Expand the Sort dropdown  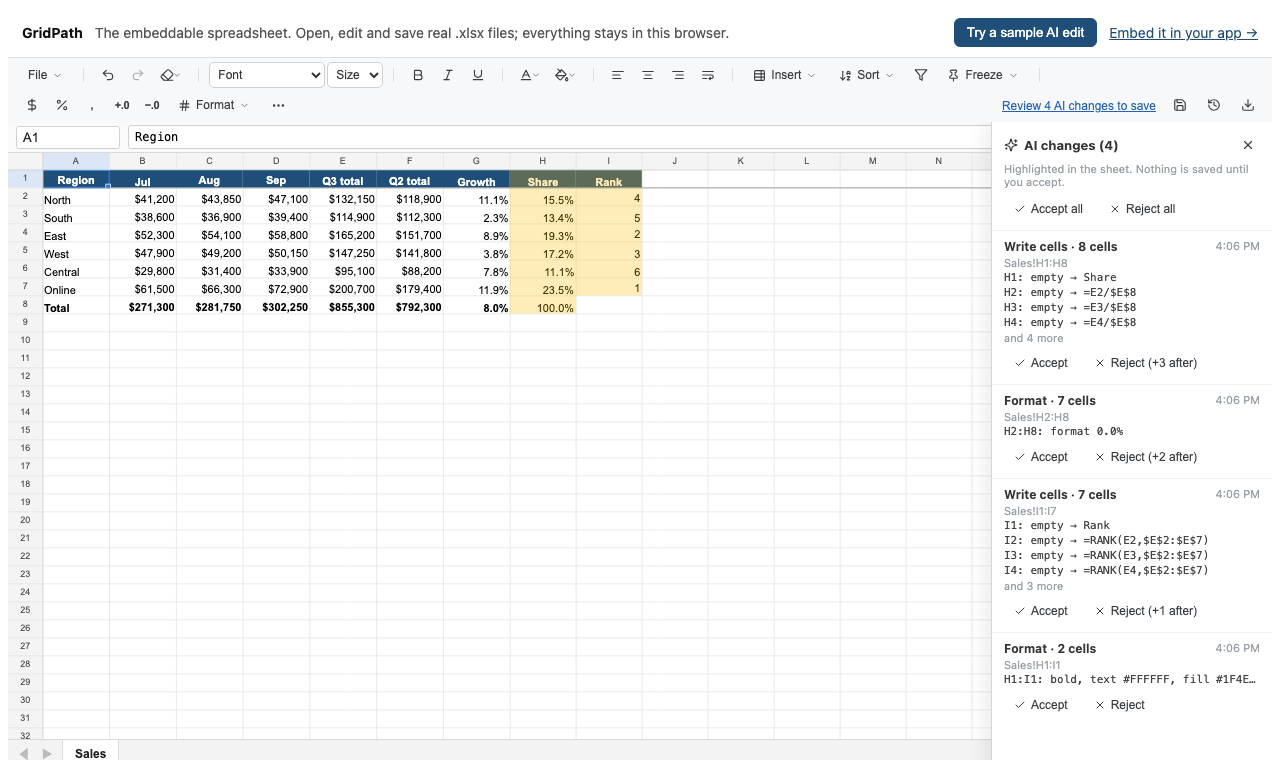(x=866, y=75)
